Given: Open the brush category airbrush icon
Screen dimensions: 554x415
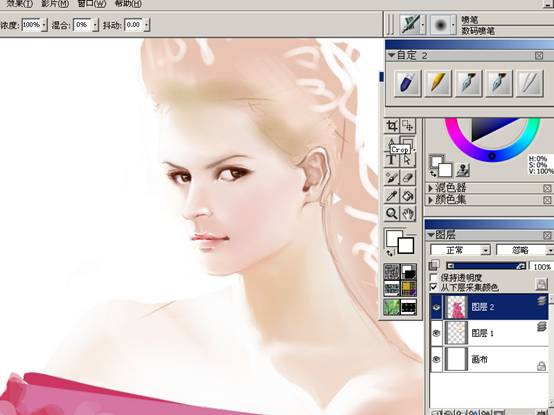Looking at the screenshot, I should coord(410,24).
